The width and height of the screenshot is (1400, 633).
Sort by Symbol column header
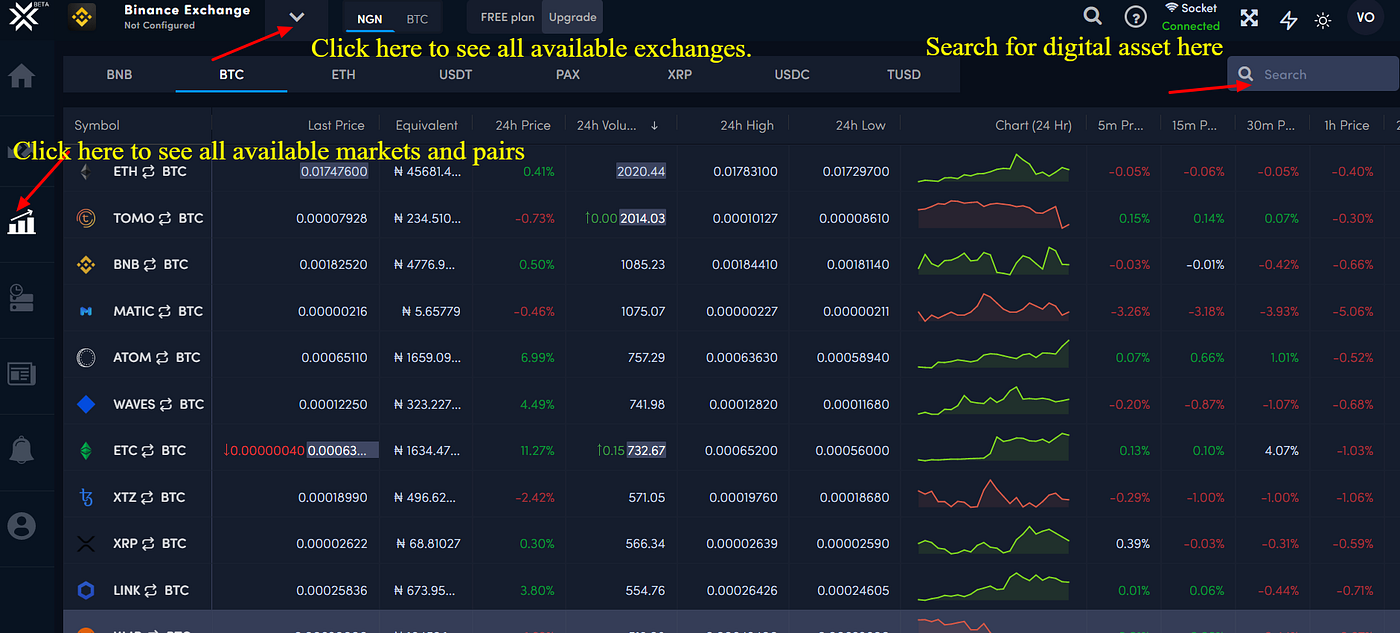(x=96, y=125)
